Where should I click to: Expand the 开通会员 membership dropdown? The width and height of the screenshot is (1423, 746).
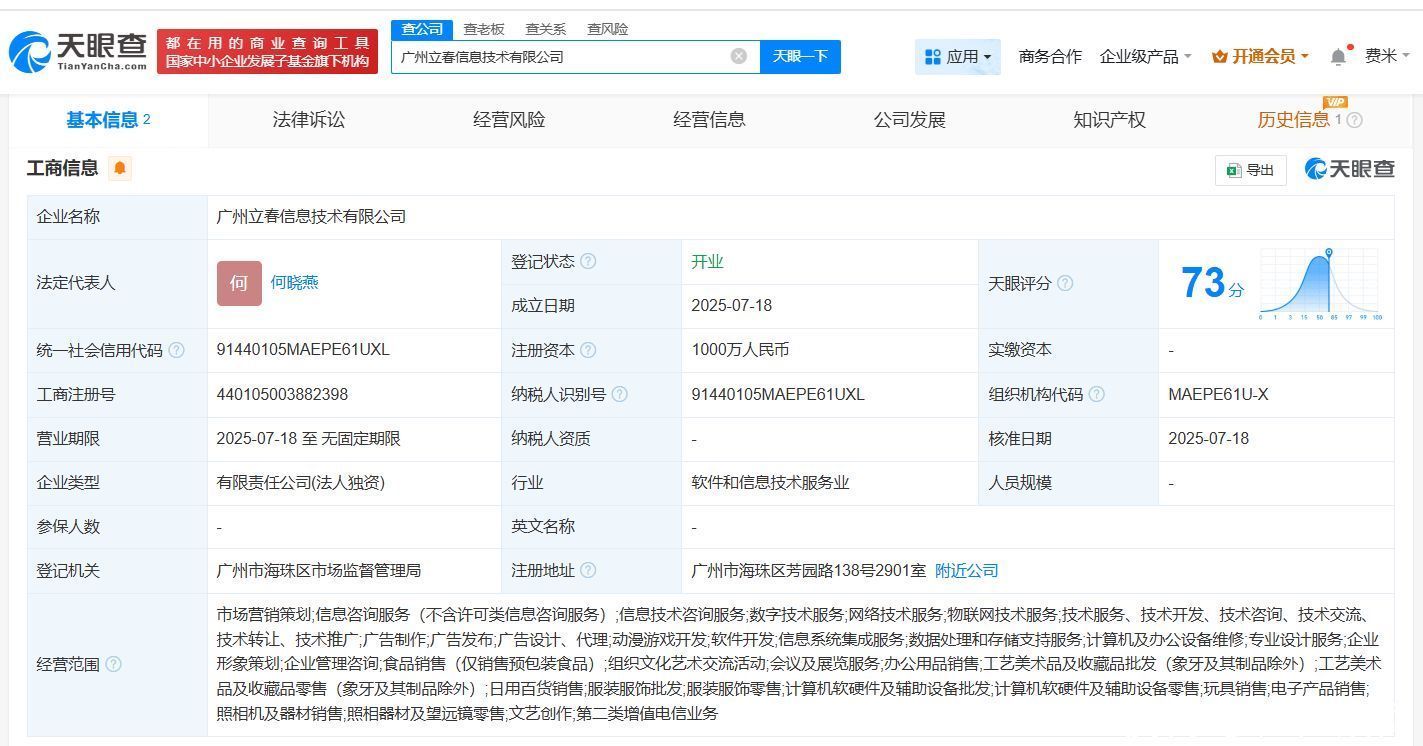(1260, 57)
